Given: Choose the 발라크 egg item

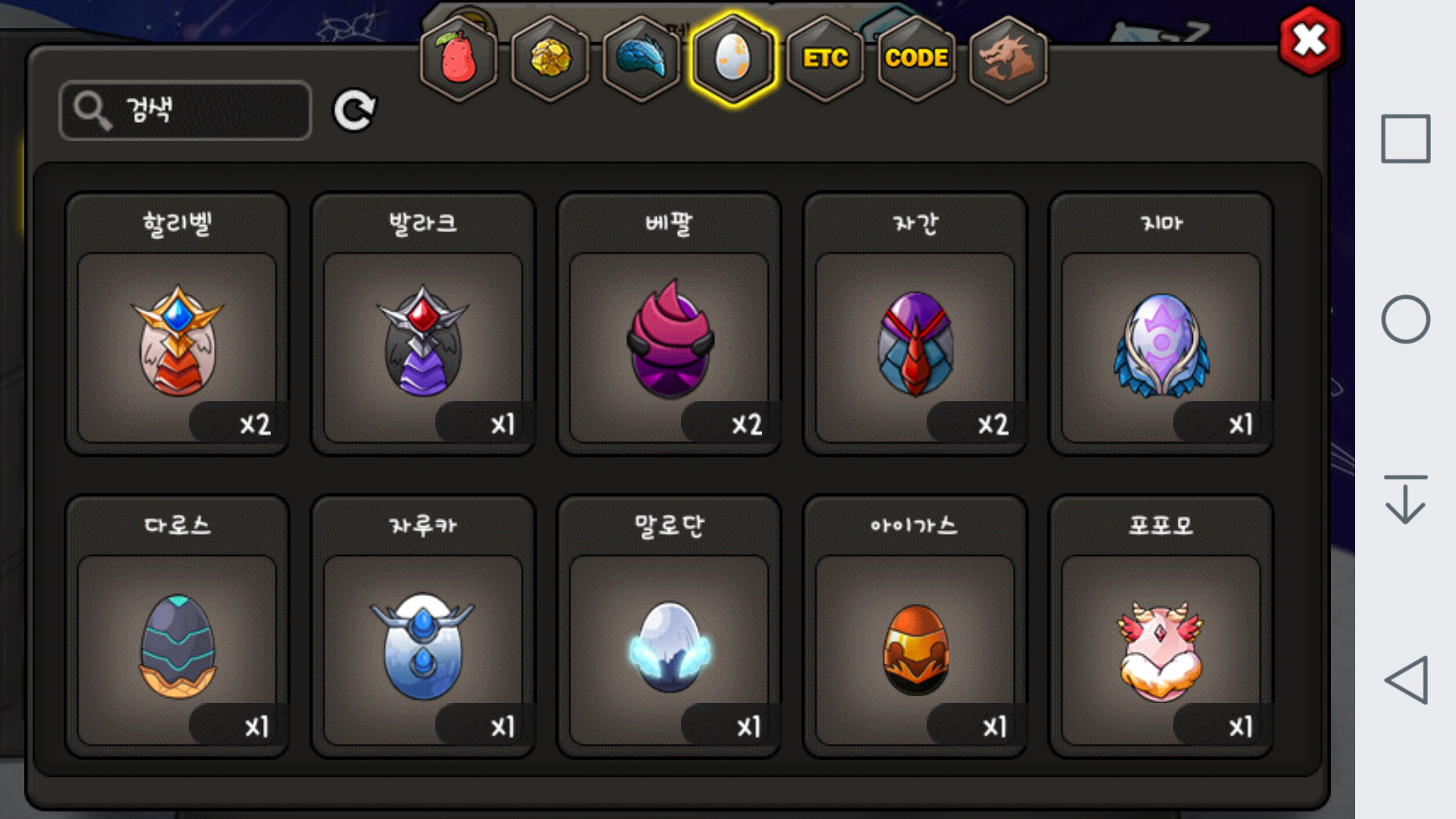Looking at the screenshot, I should [423, 324].
